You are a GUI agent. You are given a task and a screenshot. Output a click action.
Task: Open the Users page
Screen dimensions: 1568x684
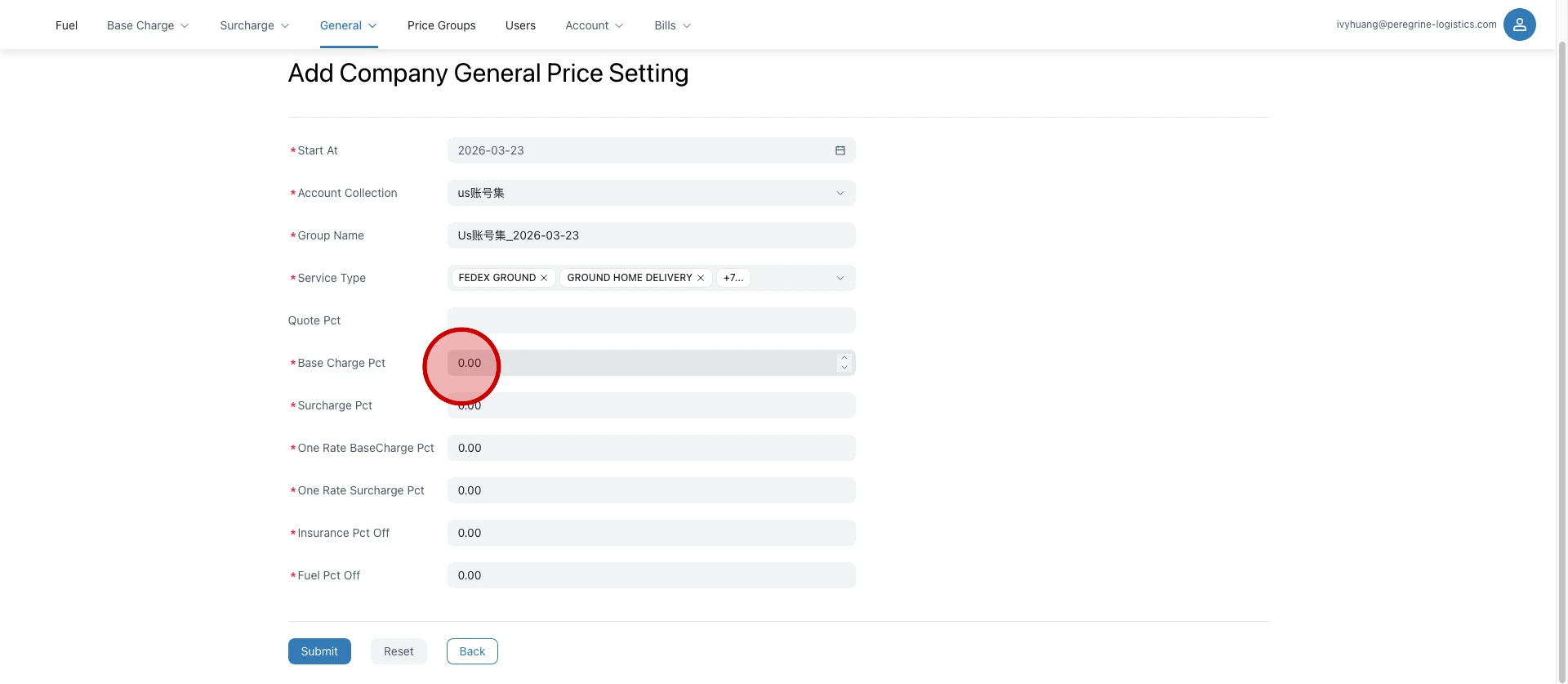(520, 25)
